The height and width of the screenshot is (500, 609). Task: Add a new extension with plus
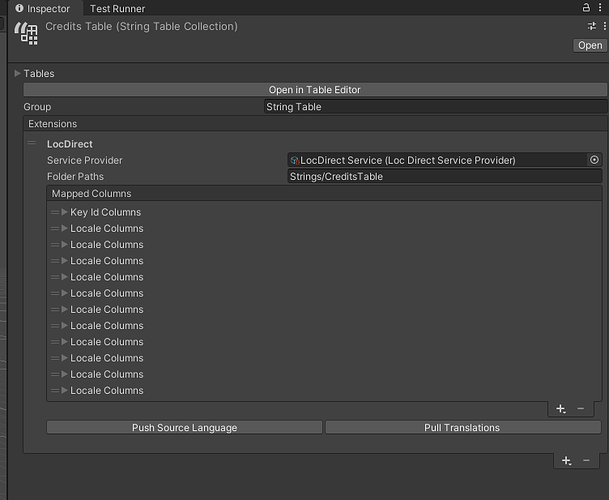tap(567, 461)
